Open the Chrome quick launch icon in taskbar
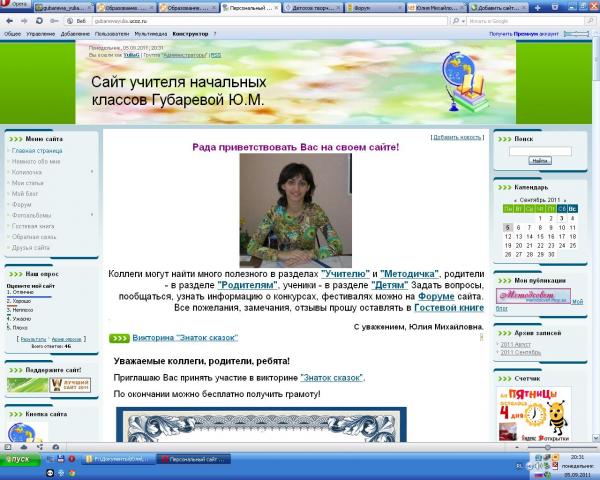The height and width of the screenshot is (480, 600). coord(72,473)
